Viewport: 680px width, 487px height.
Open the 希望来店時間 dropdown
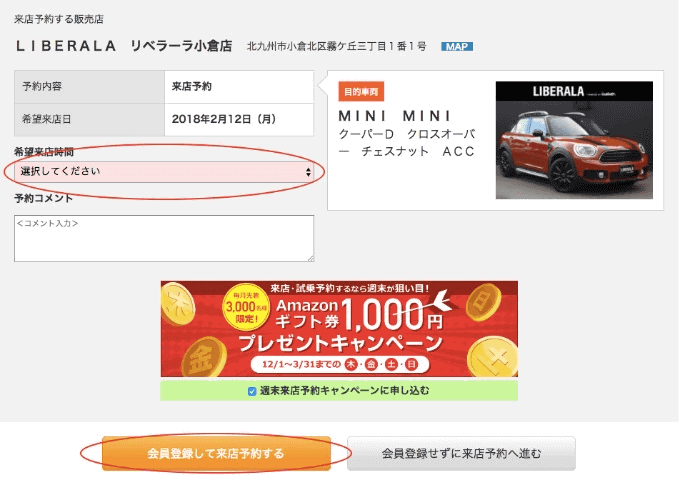(164, 172)
